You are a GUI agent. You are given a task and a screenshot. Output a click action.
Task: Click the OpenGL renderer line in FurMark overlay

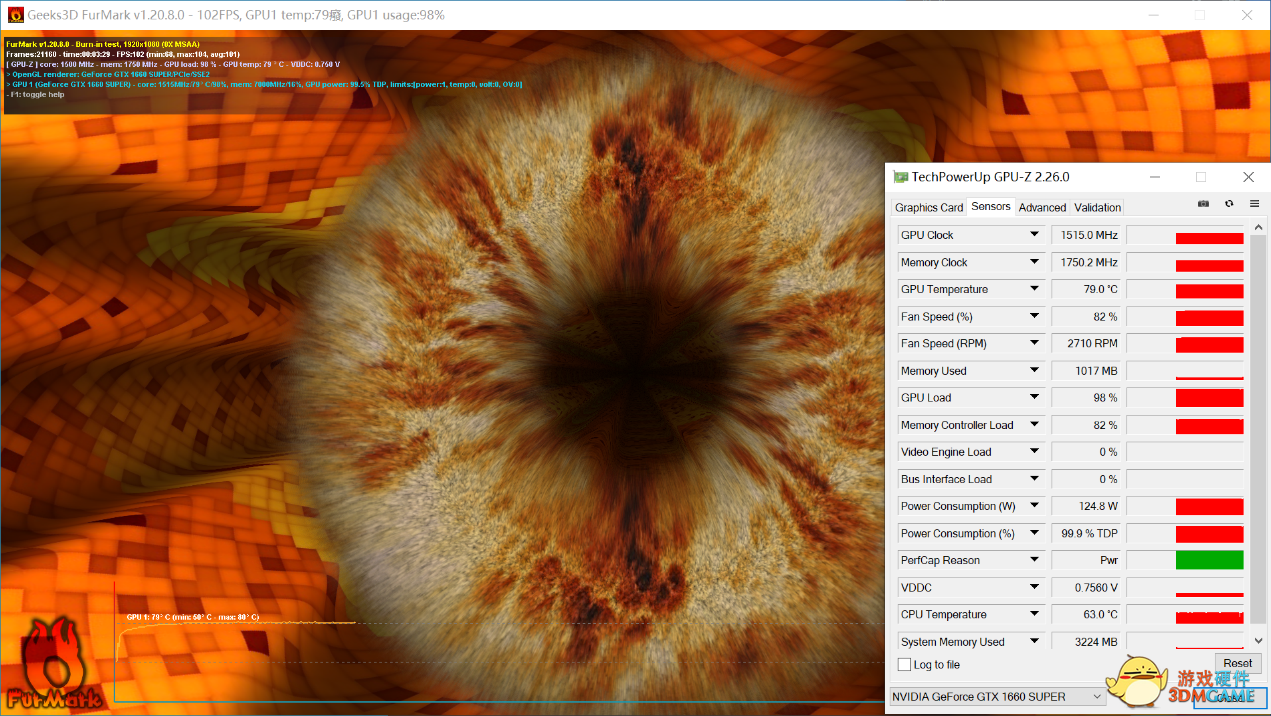[x=108, y=74]
